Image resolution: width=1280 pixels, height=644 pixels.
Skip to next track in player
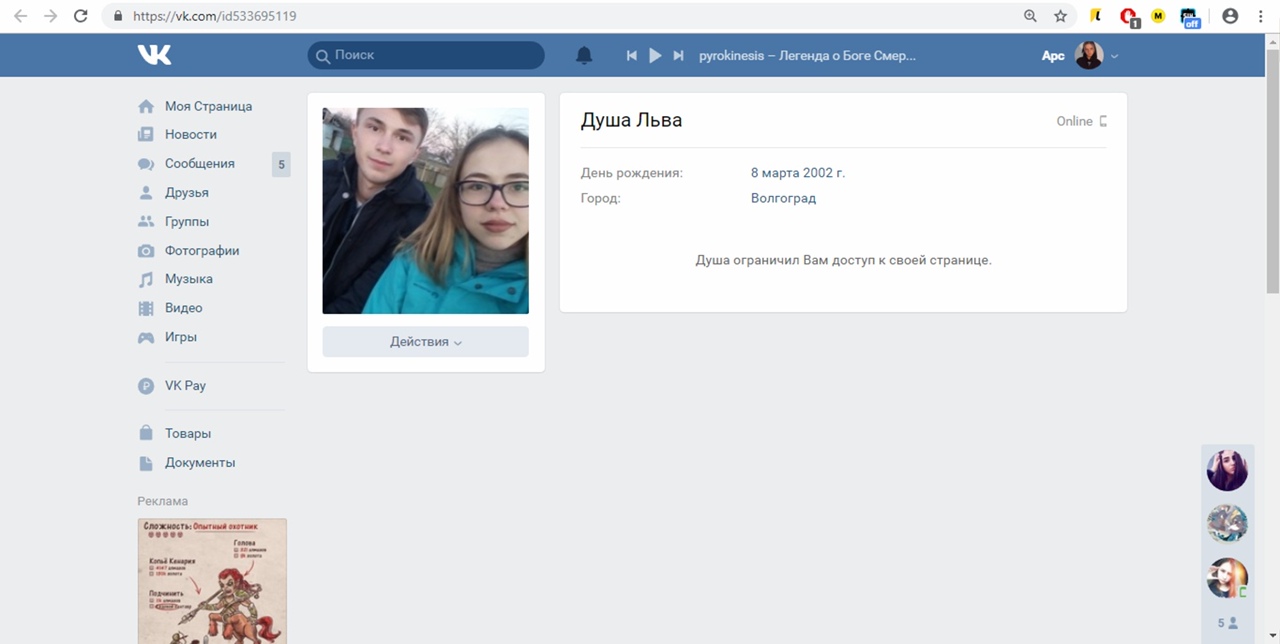tap(678, 56)
